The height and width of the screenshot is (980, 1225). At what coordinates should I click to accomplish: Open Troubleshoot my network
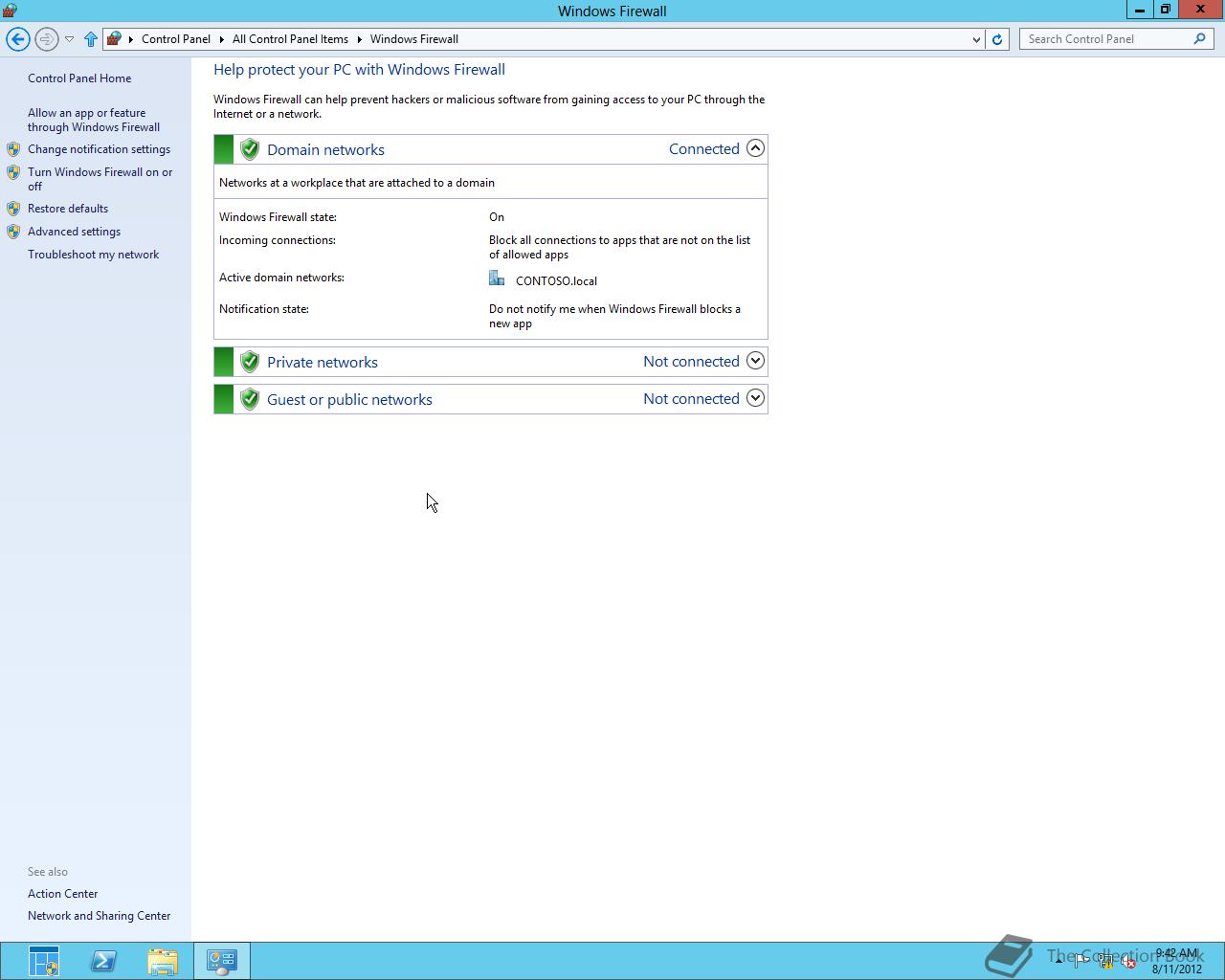(x=93, y=255)
